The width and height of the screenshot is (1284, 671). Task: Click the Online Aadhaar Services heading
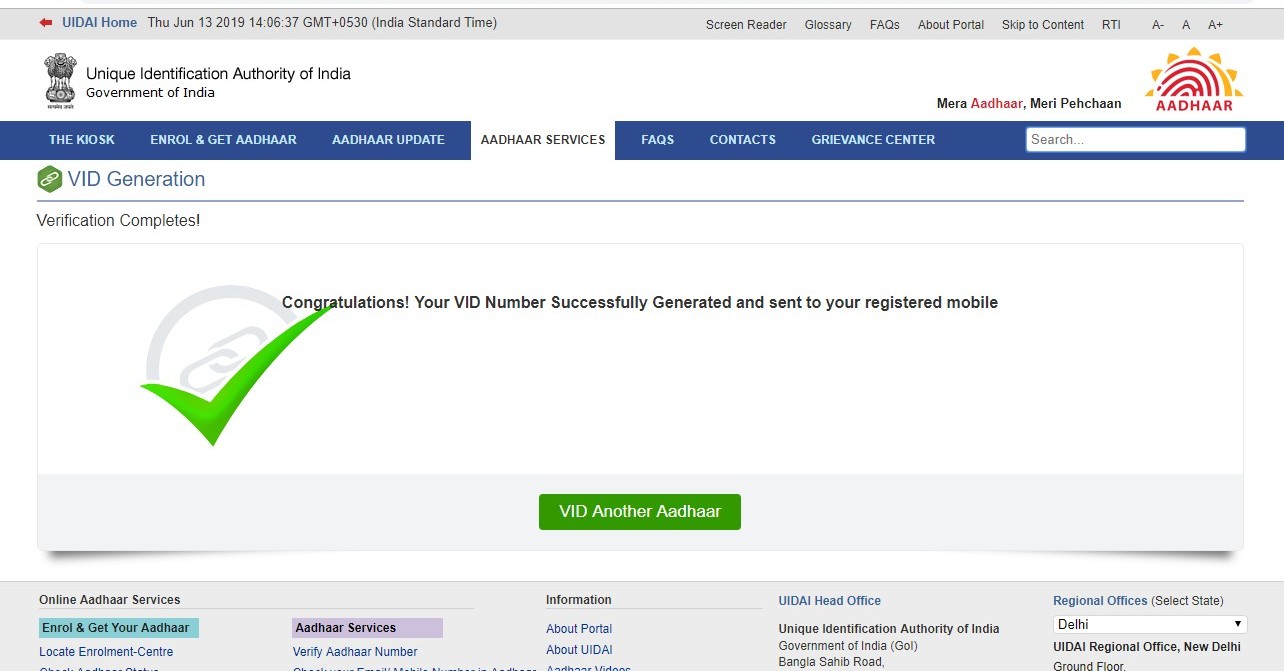tap(110, 600)
